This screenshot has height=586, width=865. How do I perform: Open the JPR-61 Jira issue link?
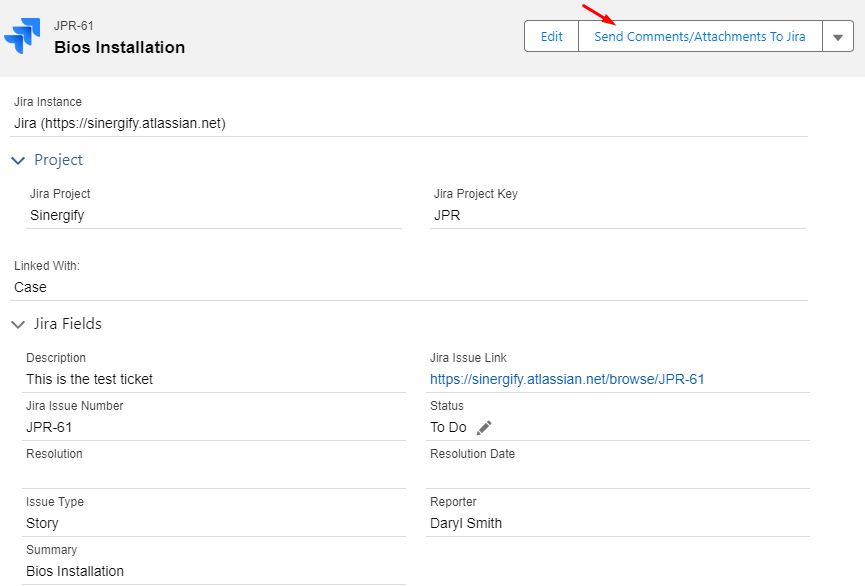[567, 380]
